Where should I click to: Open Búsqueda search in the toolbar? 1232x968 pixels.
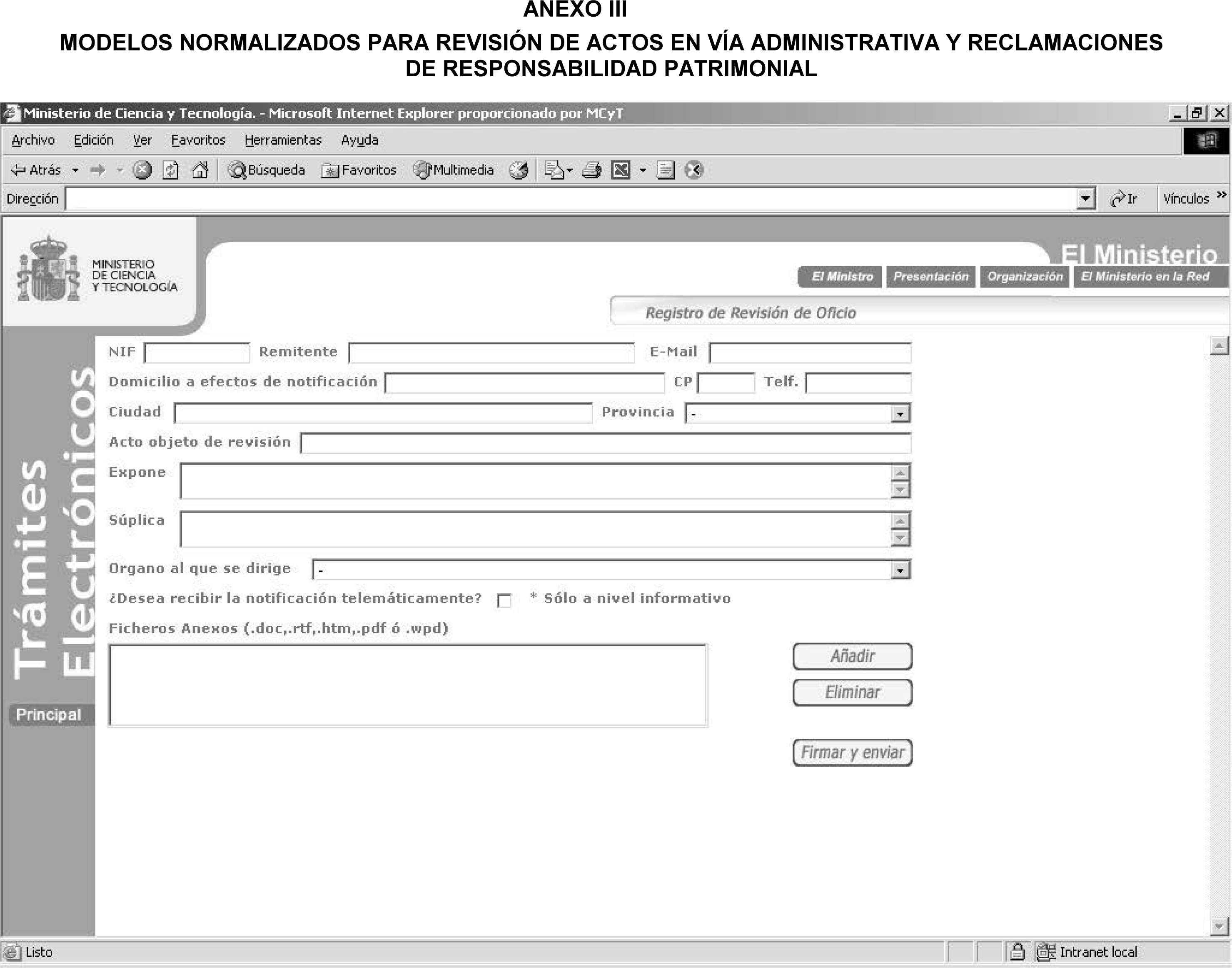click(266, 170)
